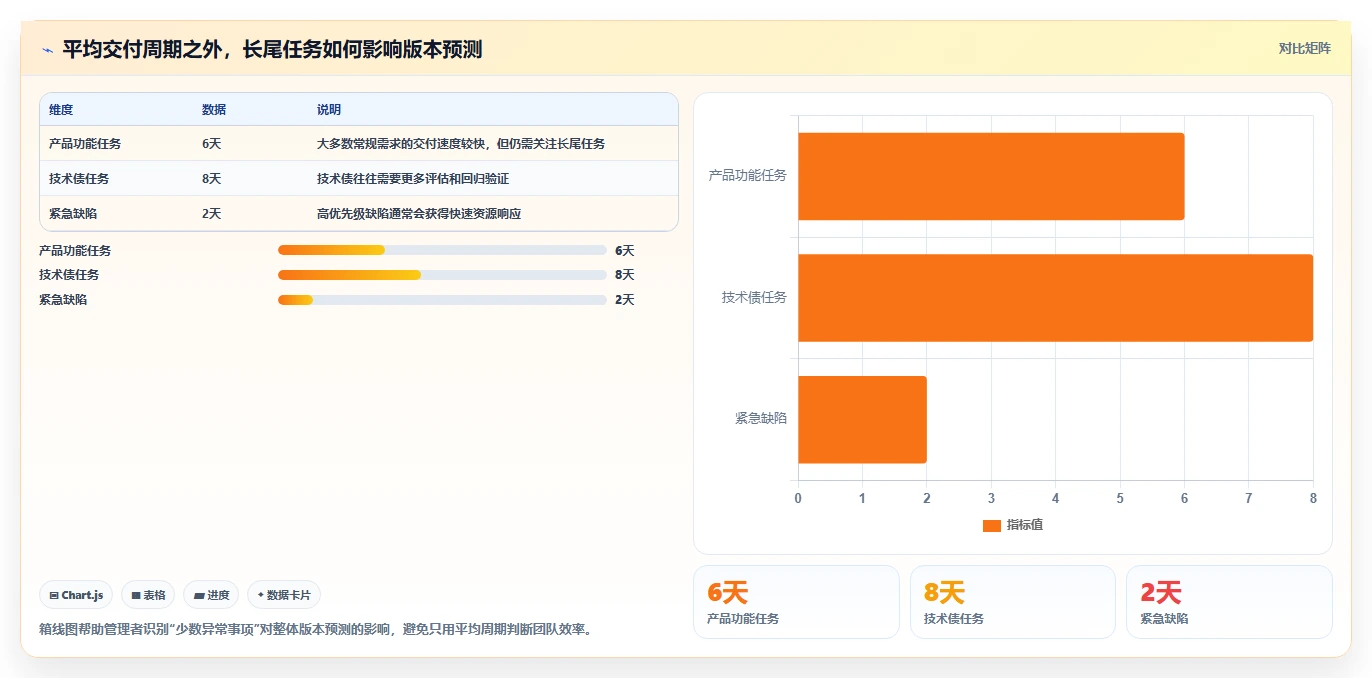
Task: Click the 6天 产品功能任务 data card
Action: pyautogui.click(x=796, y=602)
